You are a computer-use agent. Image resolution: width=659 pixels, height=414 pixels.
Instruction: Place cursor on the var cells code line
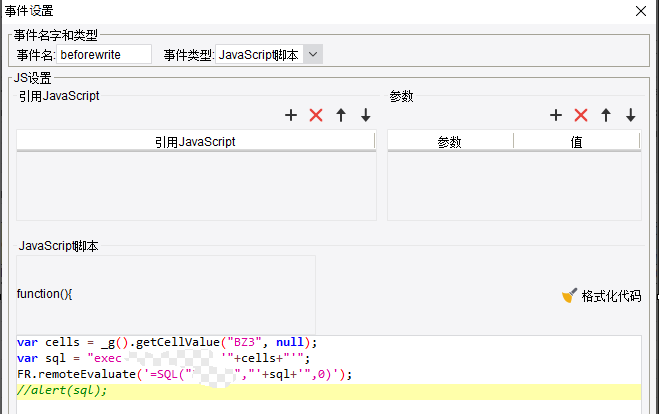[167, 342]
